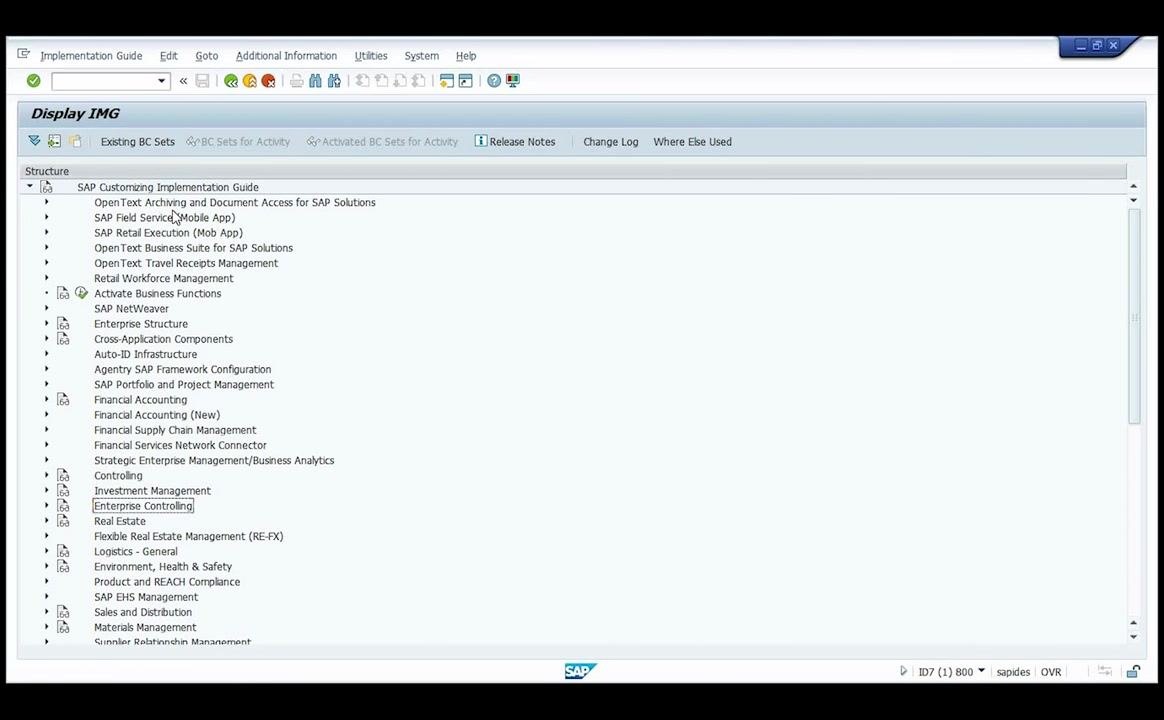This screenshot has height=720, width=1164.
Task: Open documentation icon beside Financial Accounting
Action: 63,400
